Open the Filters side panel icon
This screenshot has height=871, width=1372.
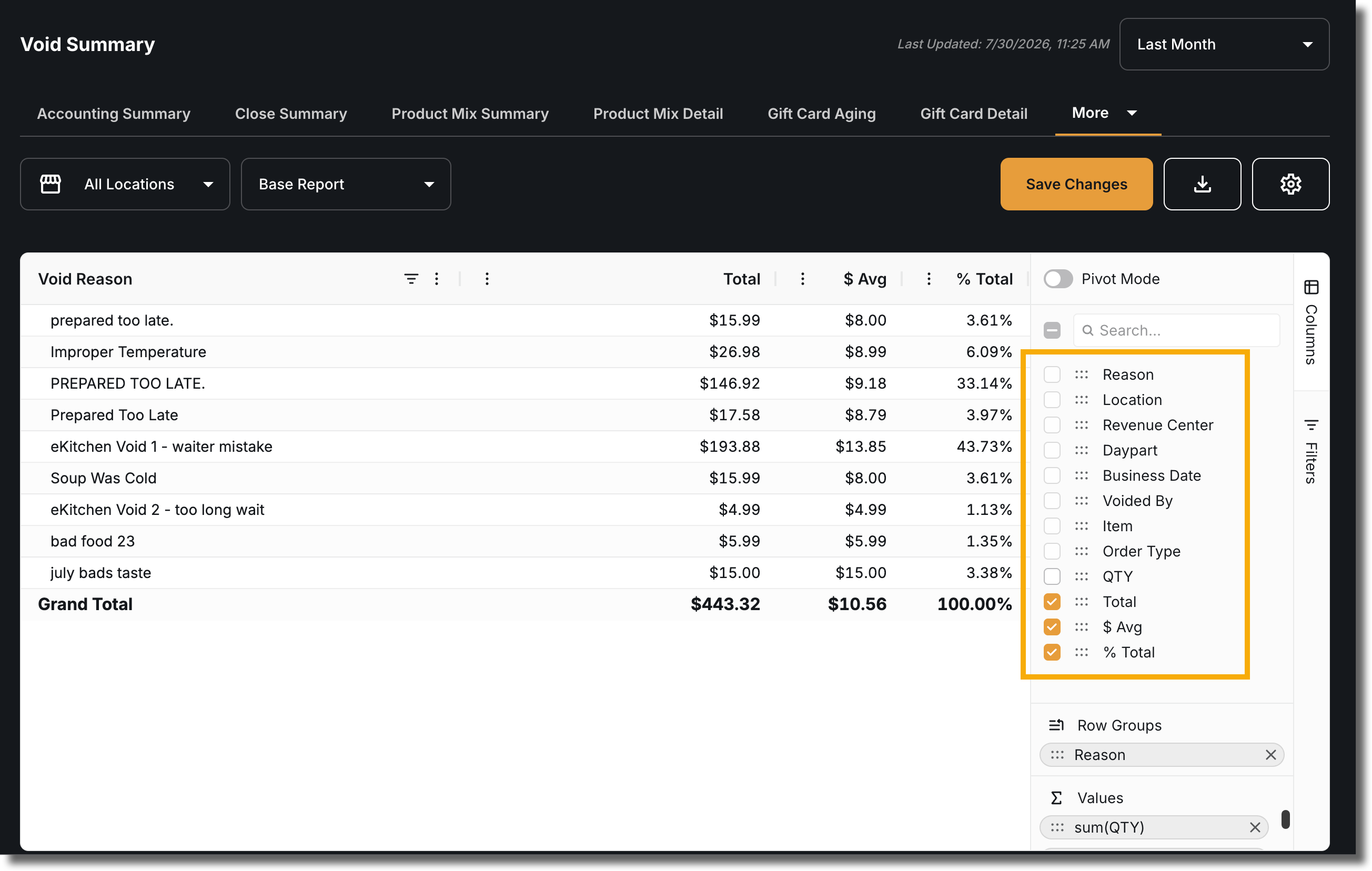1311,424
